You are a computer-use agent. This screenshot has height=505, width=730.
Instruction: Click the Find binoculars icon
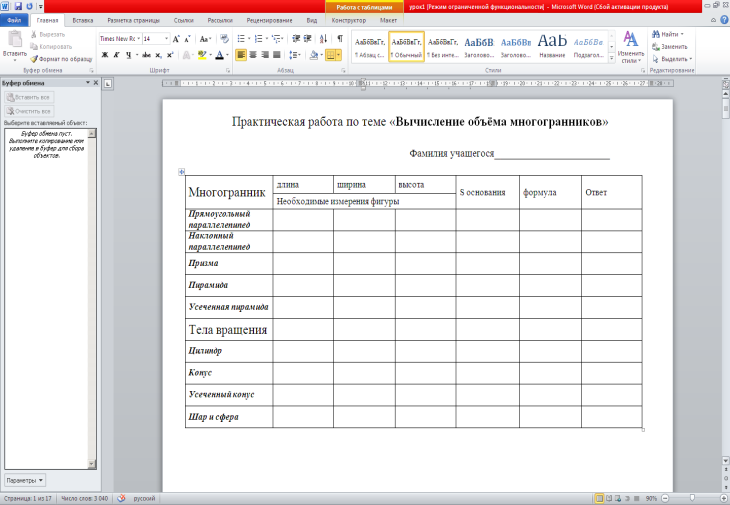click(x=655, y=34)
